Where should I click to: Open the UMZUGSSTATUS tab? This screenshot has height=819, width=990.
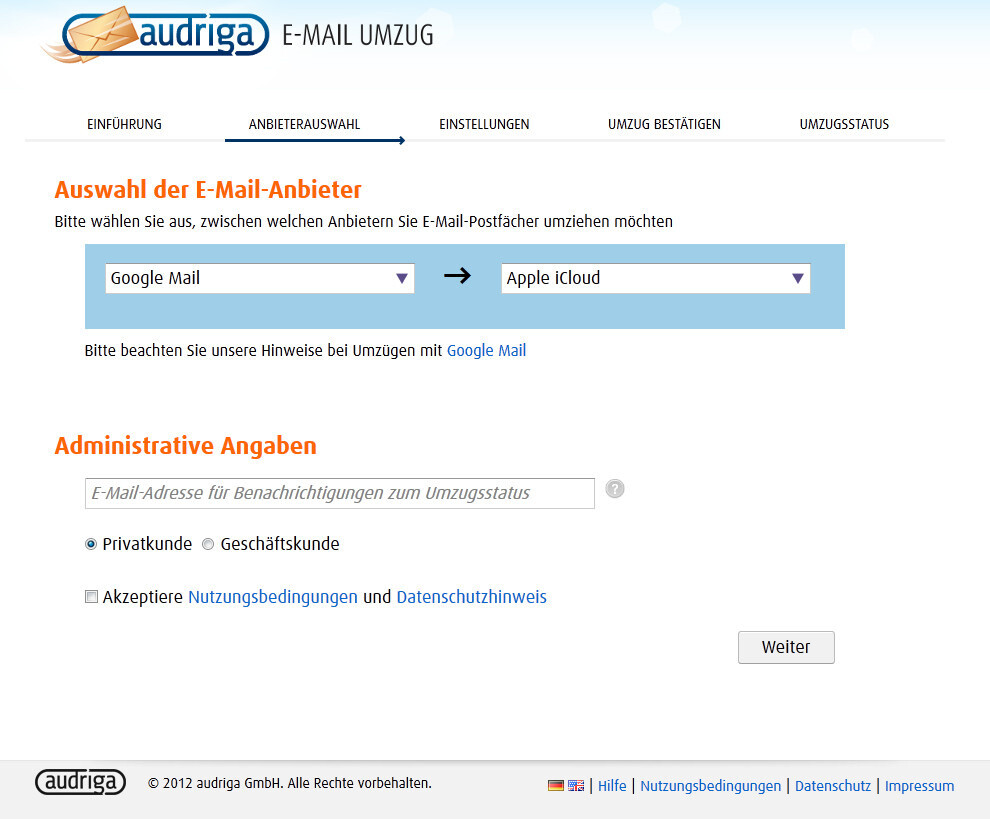coord(843,124)
